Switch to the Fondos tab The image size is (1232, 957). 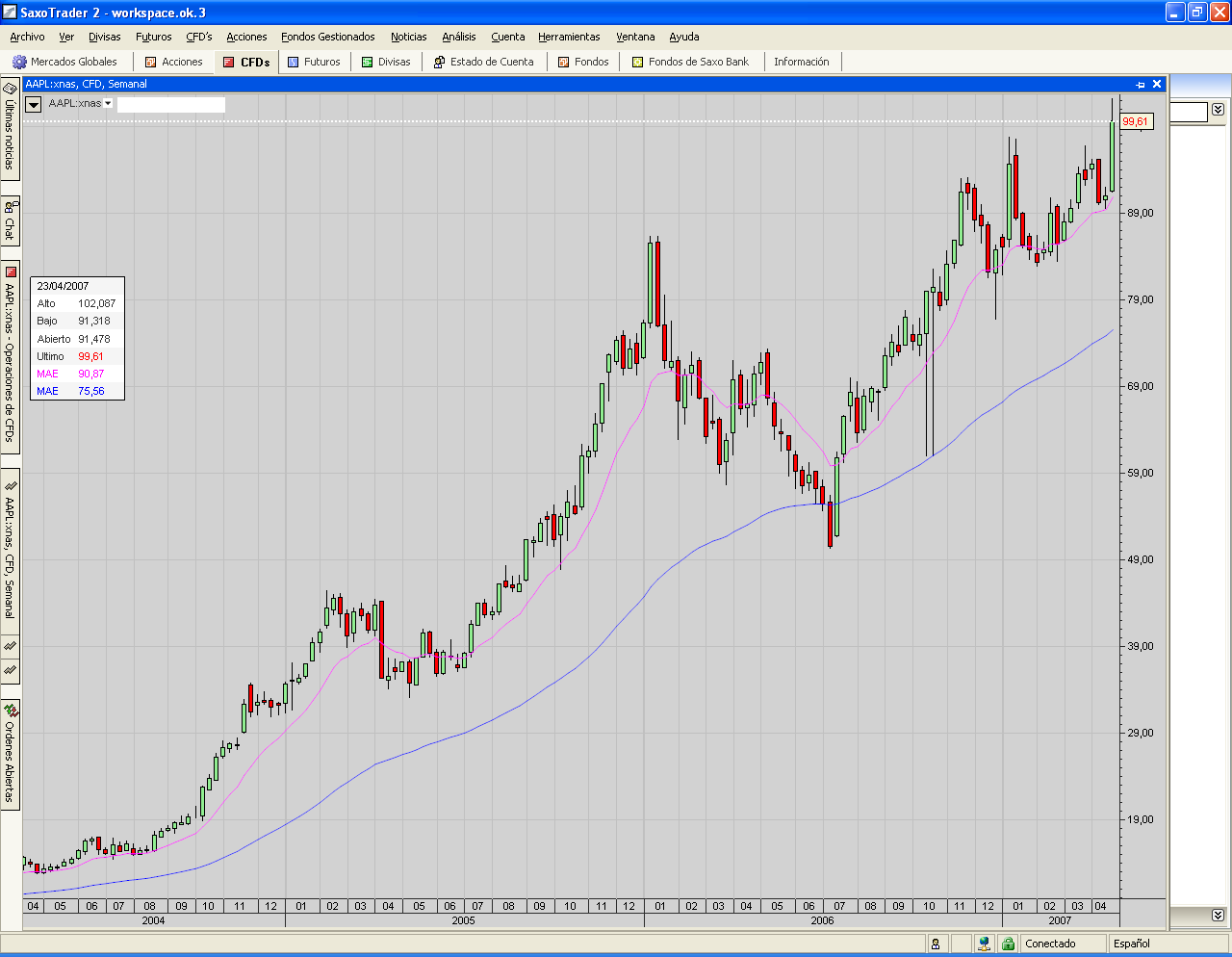pyautogui.click(x=583, y=62)
